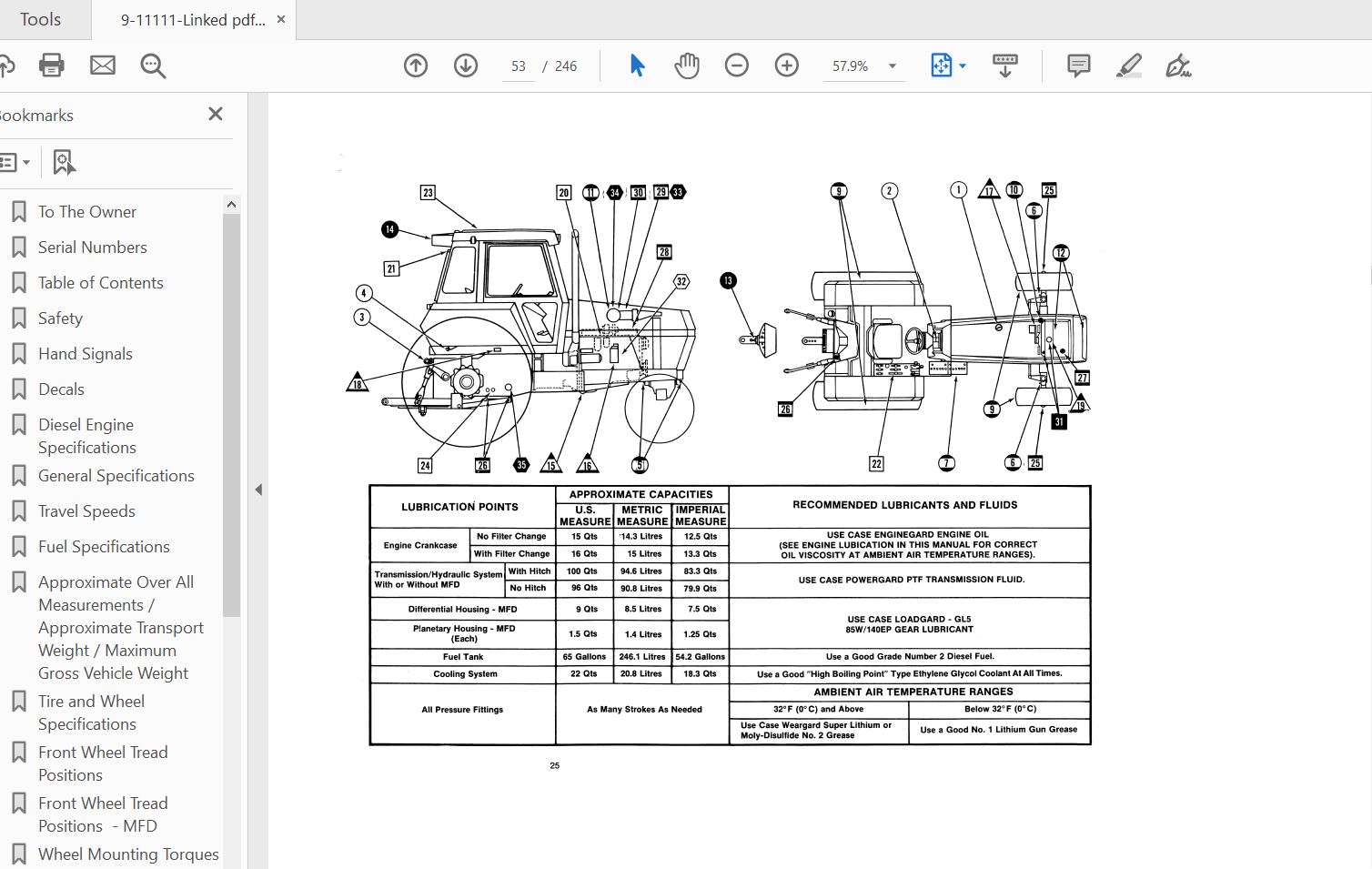Open the Front Wheel Tread Positions - MFD bookmark
The height and width of the screenshot is (869, 1372).
click(103, 814)
